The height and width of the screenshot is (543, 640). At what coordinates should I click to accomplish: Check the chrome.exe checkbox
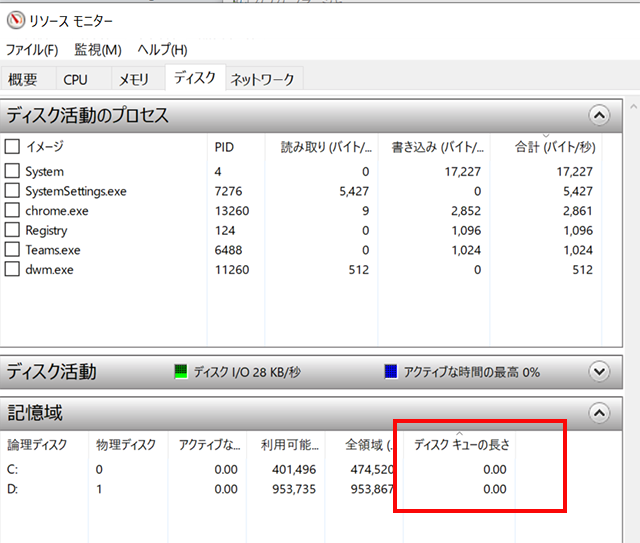tap(12, 210)
